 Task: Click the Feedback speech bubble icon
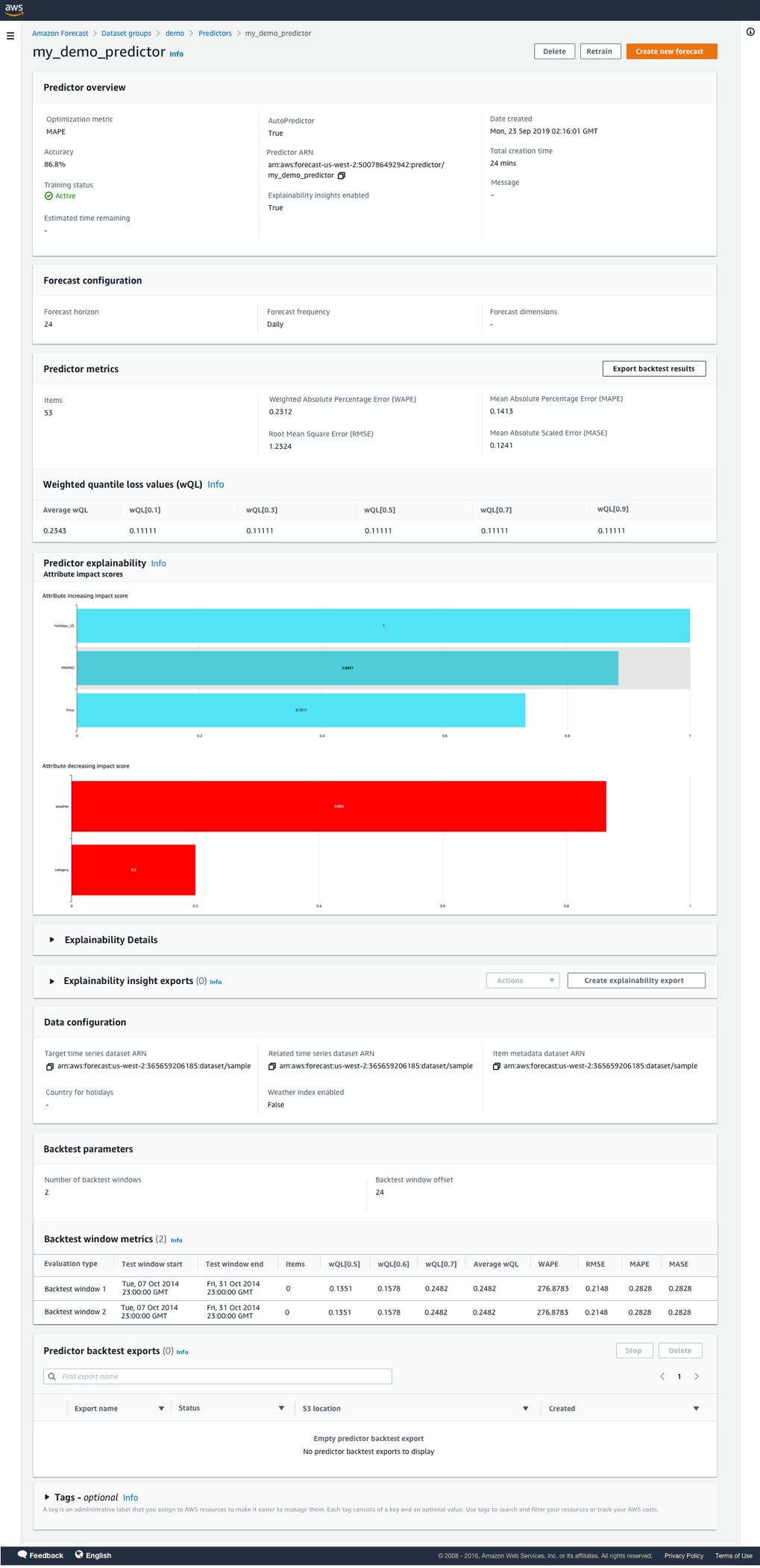[x=22, y=1555]
